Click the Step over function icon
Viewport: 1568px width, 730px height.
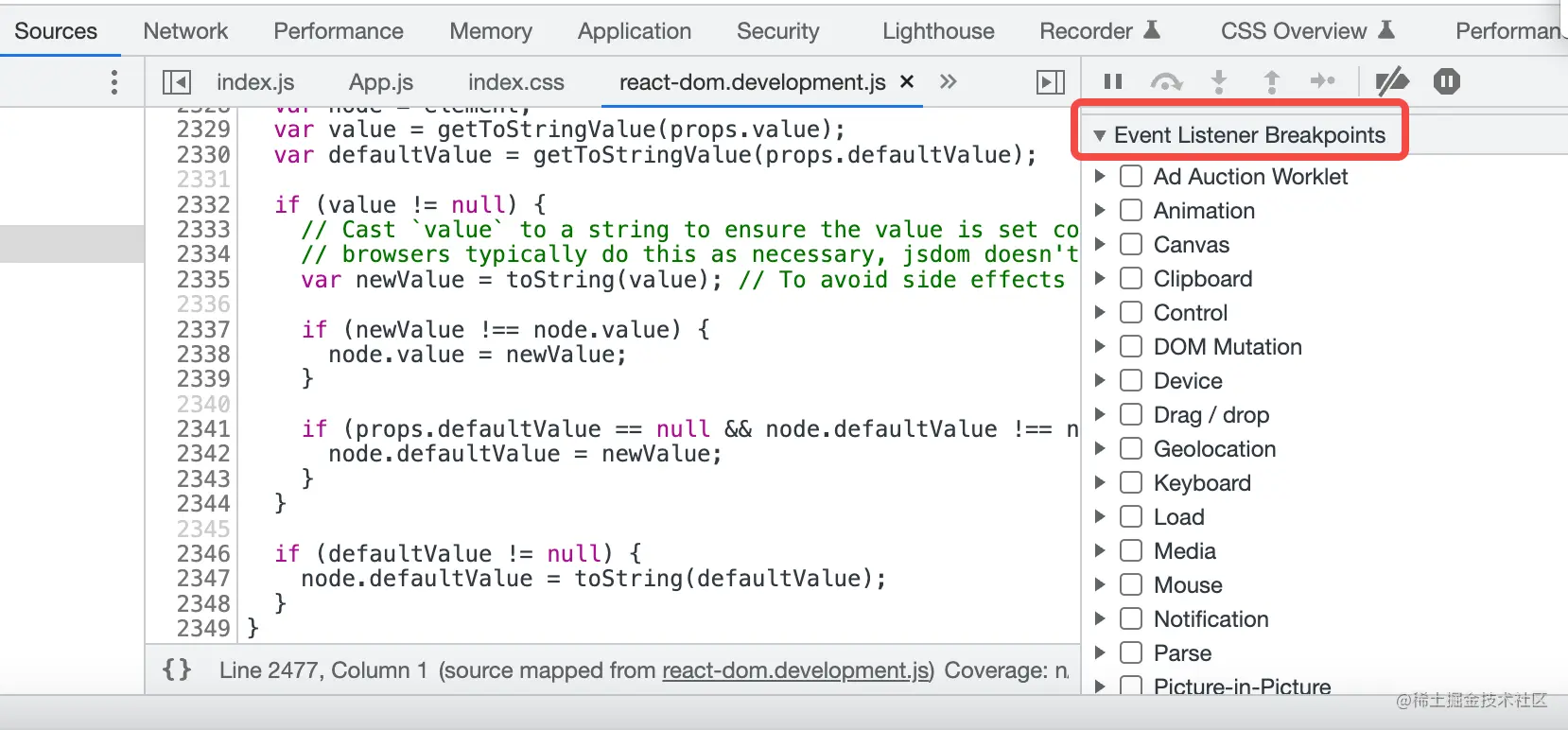point(1166,82)
